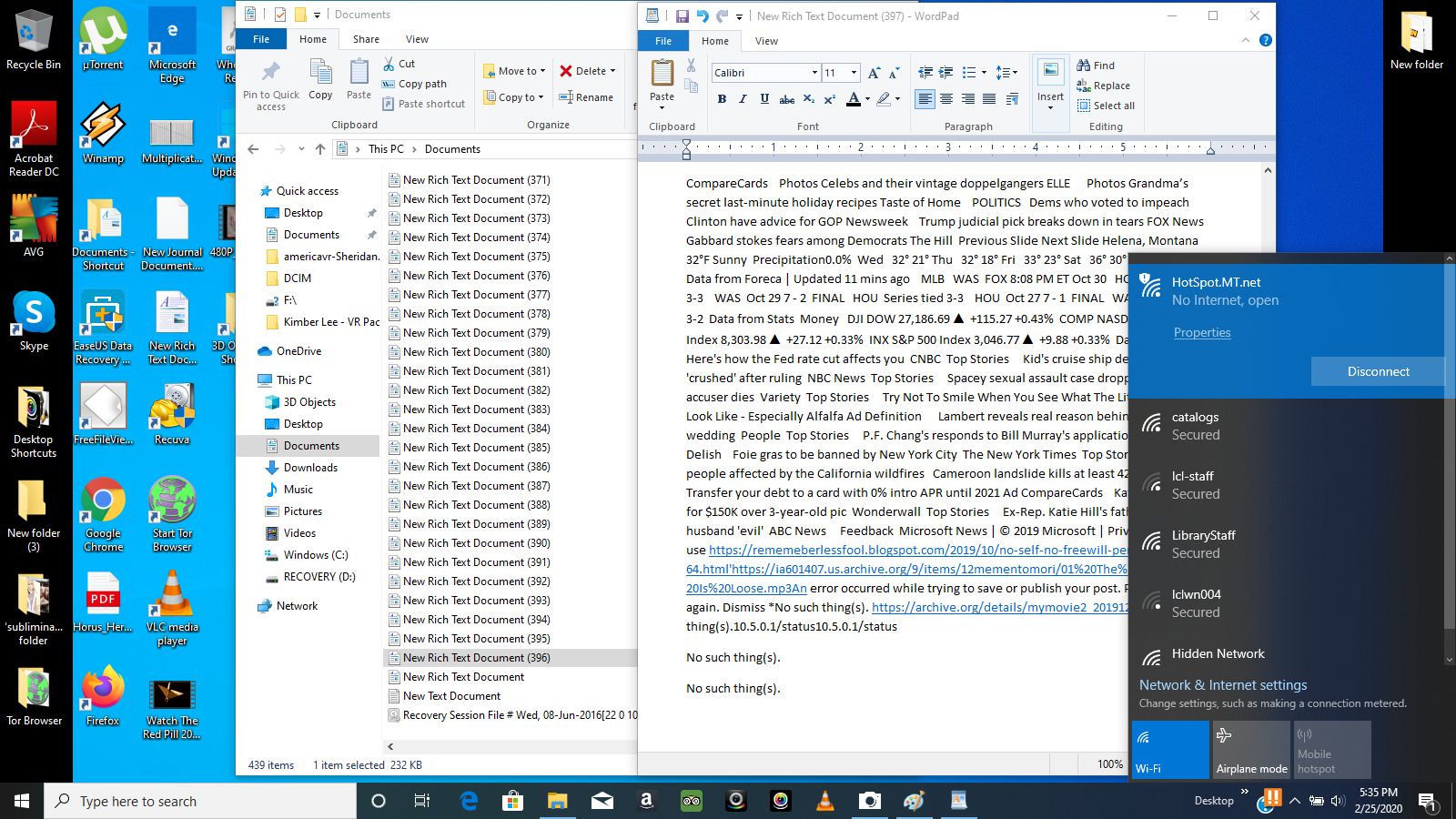The height and width of the screenshot is (819, 1456).
Task: Toggle the Mobile hotspot tile
Action: pos(1332,749)
